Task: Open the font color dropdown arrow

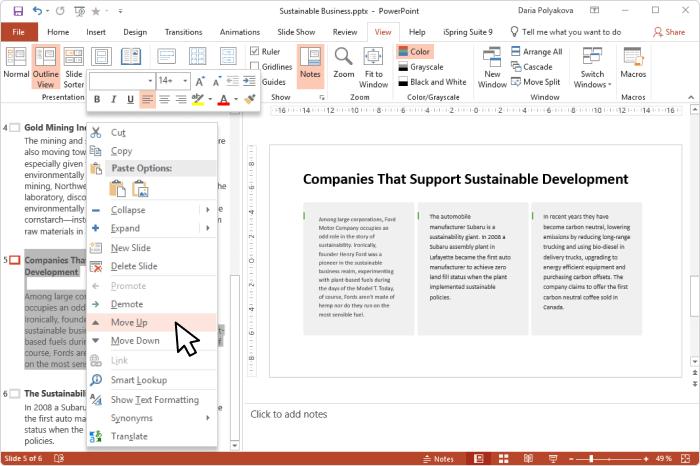Action: [x=236, y=100]
